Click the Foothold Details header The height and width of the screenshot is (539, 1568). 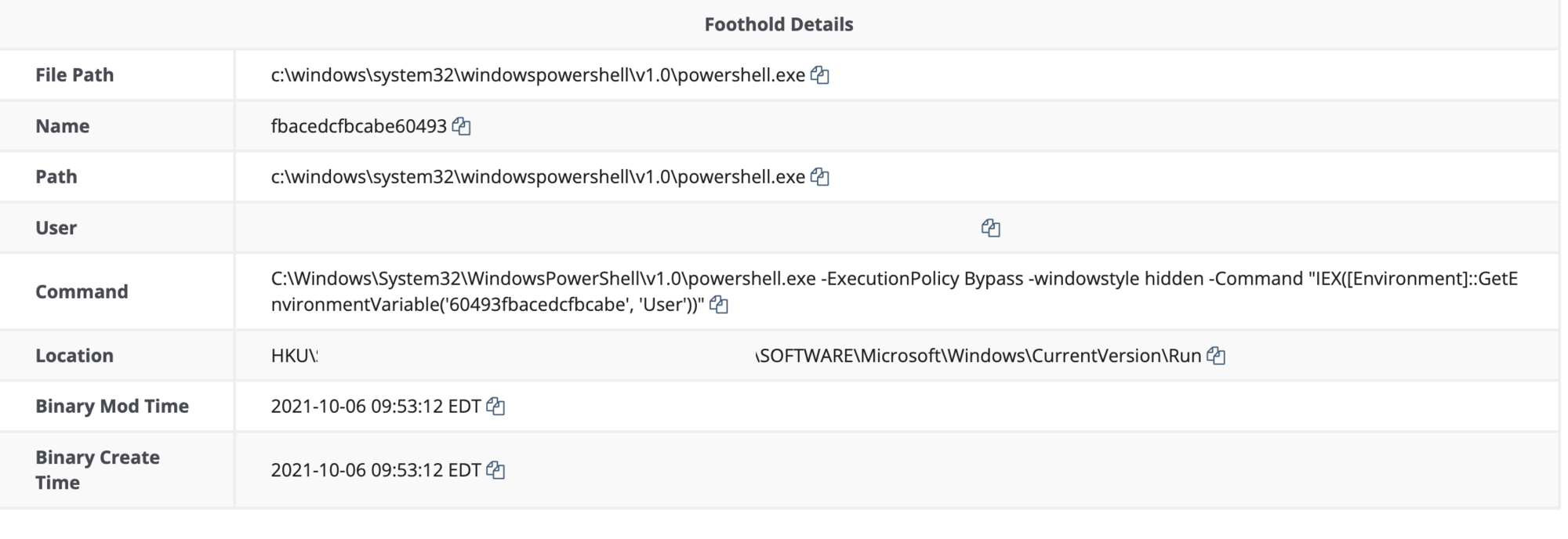pyautogui.click(x=779, y=24)
